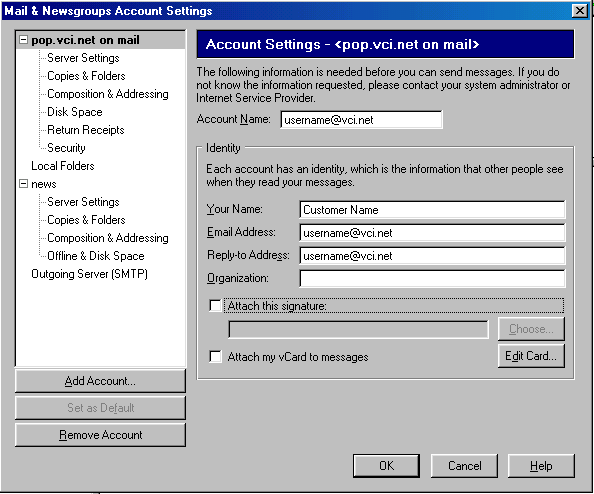Viewport: 594px width, 494px height.
Task: Open Offline & Disk Space under news
Action: [x=95, y=256]
